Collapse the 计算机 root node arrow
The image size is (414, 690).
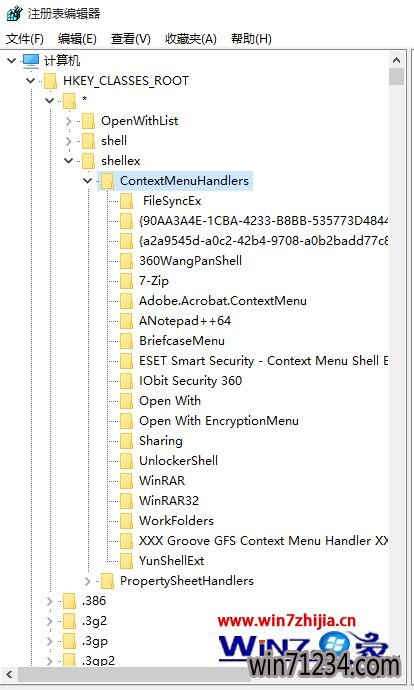[12, 60]
